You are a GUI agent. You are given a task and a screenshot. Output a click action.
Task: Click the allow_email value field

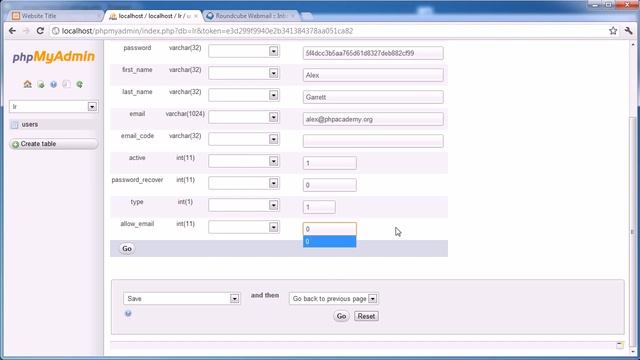[330, 229]
